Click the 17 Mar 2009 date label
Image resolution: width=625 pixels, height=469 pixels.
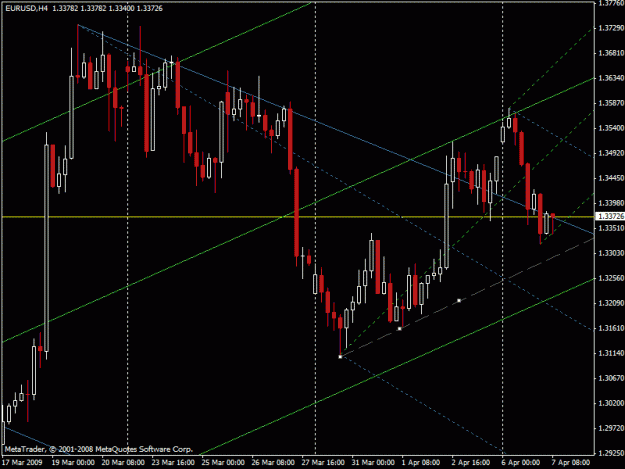[x=22, y=463]
